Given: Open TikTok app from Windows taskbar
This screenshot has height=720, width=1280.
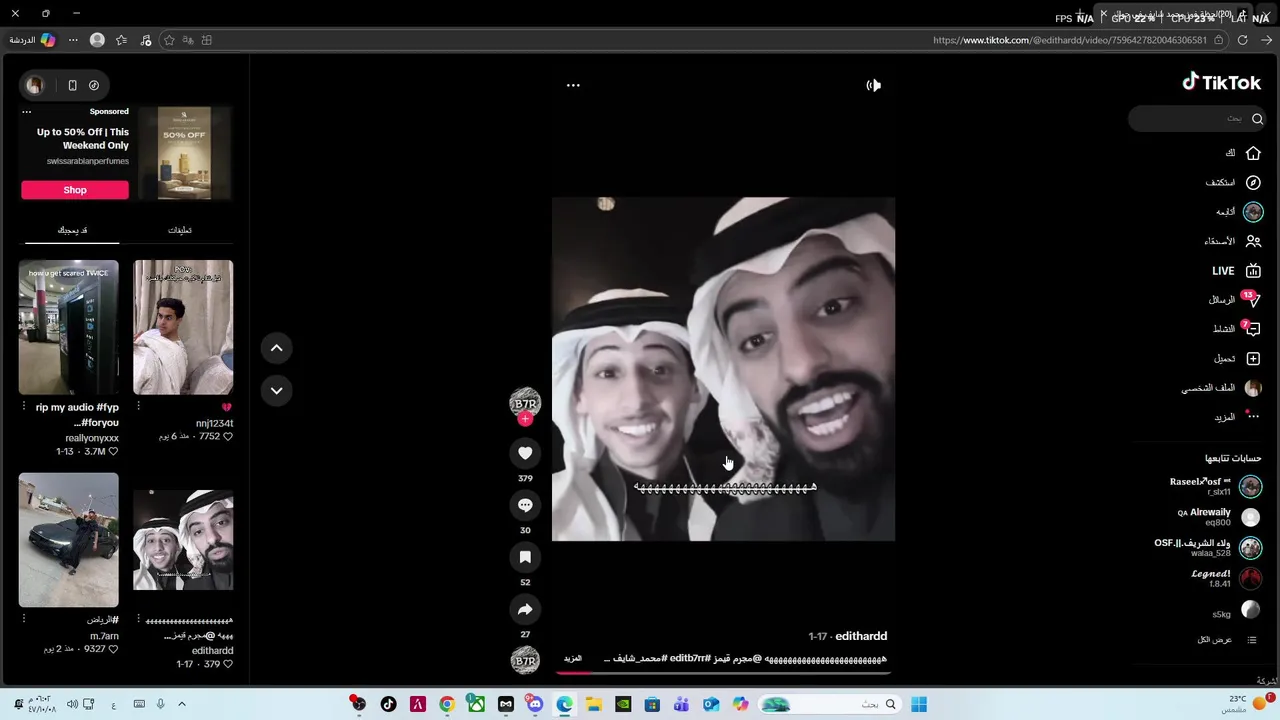Looking at the screenshot, I should (x=388, y=704).
